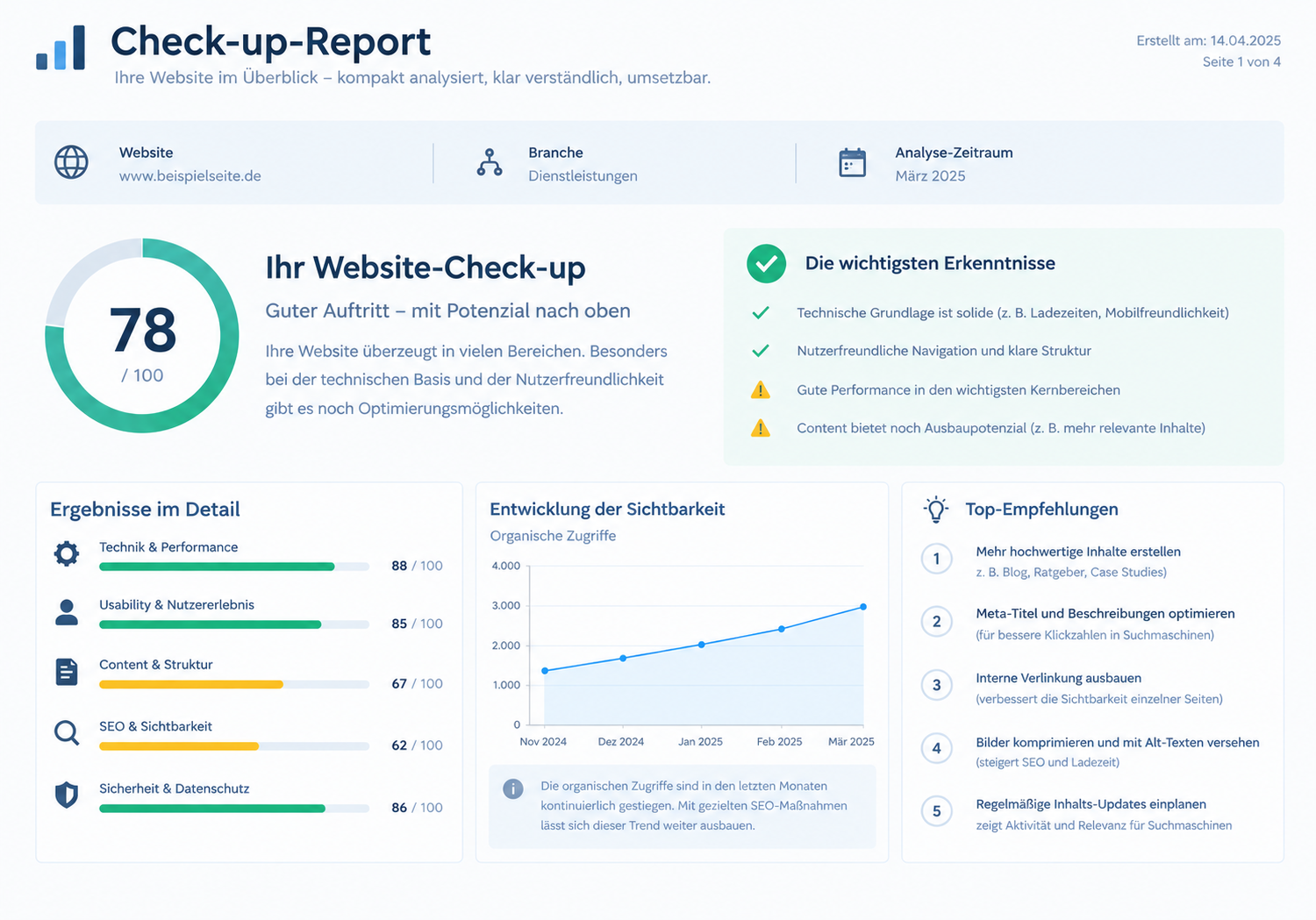
Task: Click the person icon for Usability & Nutzererlebnis
Action: coord(67,612)
